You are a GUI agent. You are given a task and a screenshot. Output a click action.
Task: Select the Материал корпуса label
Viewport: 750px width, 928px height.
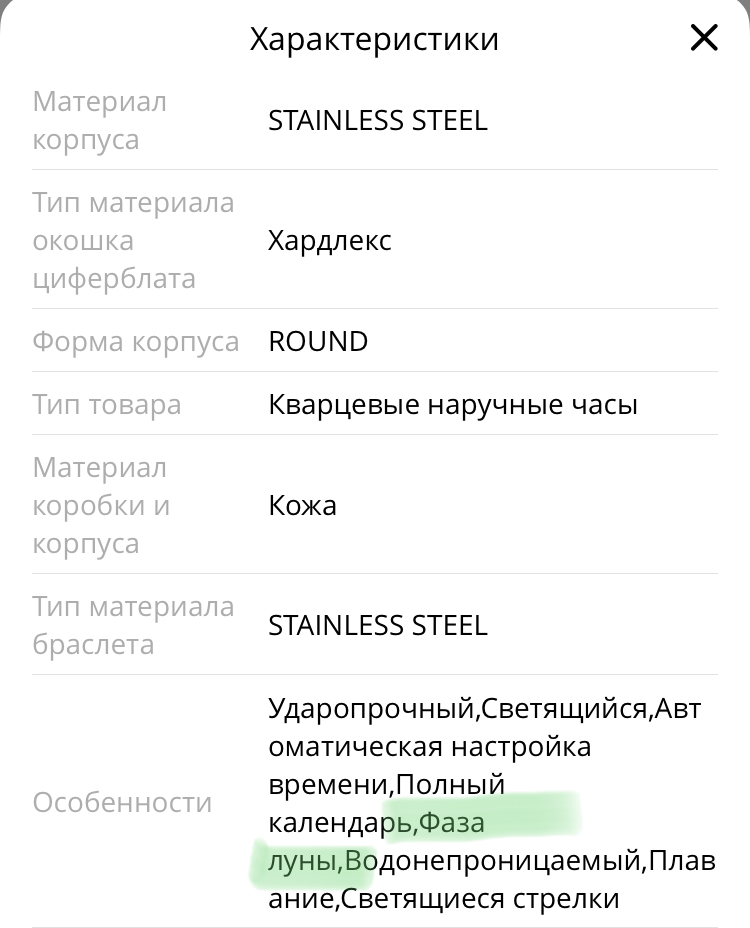pos(100,120)
